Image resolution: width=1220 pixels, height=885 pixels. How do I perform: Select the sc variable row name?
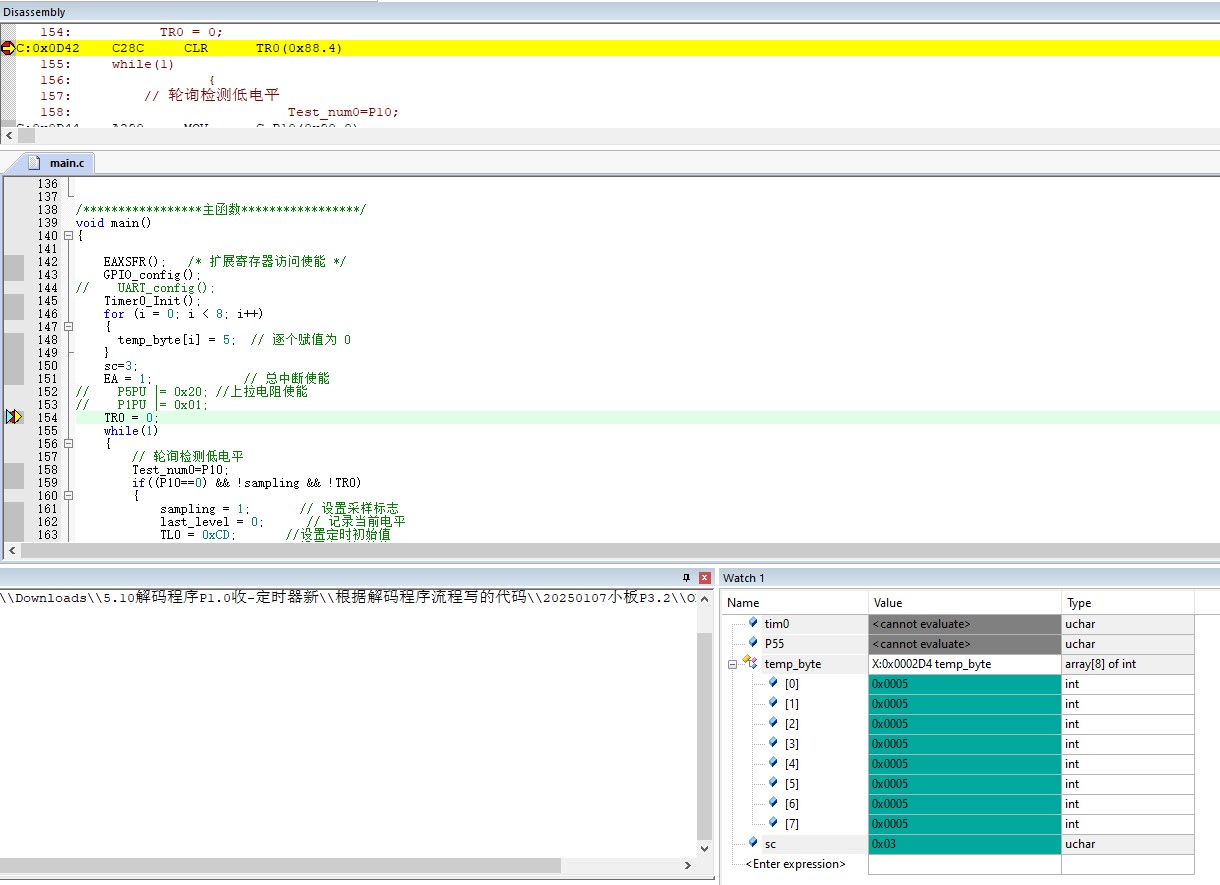click(770, 844)
